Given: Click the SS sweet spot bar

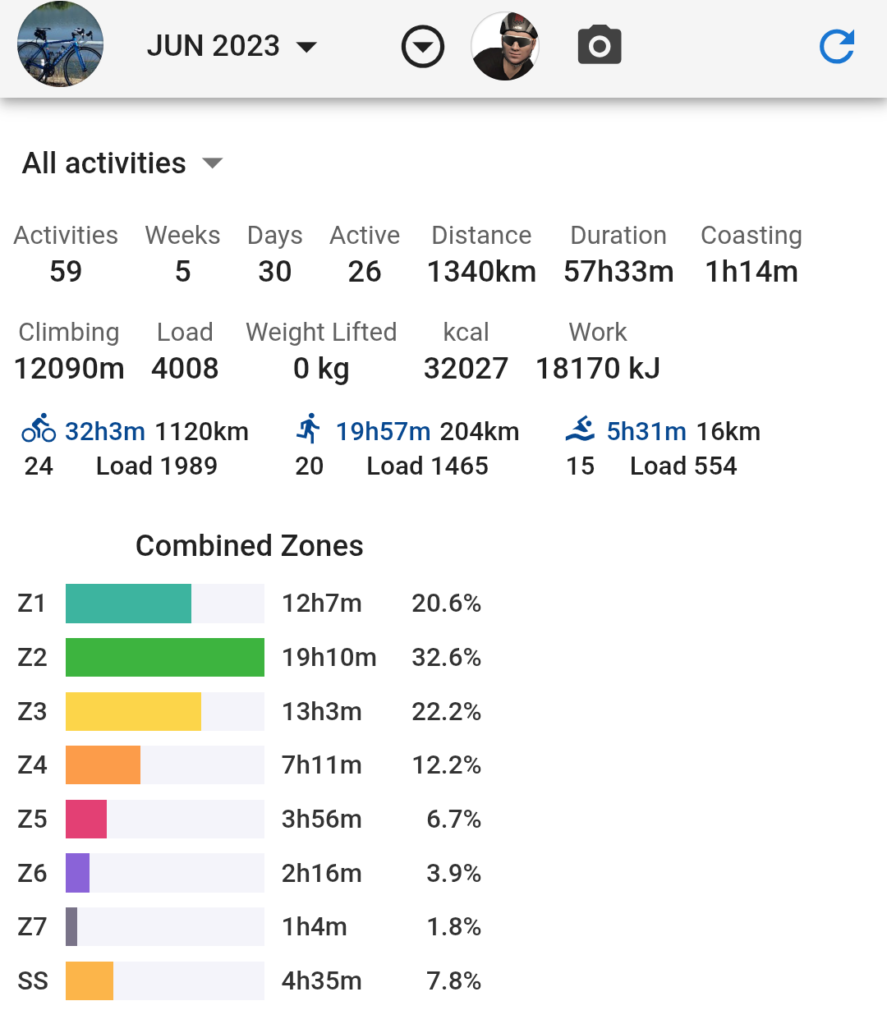Looking at the screenshot, I should (x=90, y=981).
